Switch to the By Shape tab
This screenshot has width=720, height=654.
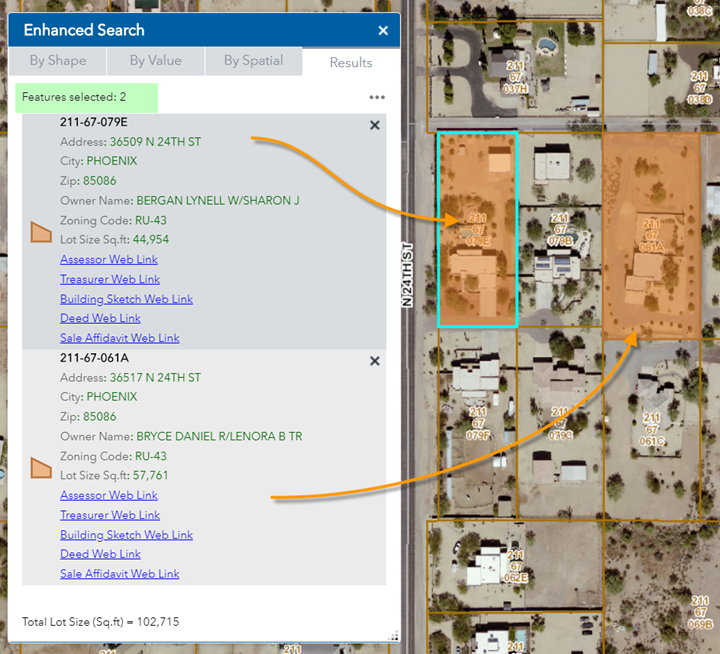[x=58, y=61]
